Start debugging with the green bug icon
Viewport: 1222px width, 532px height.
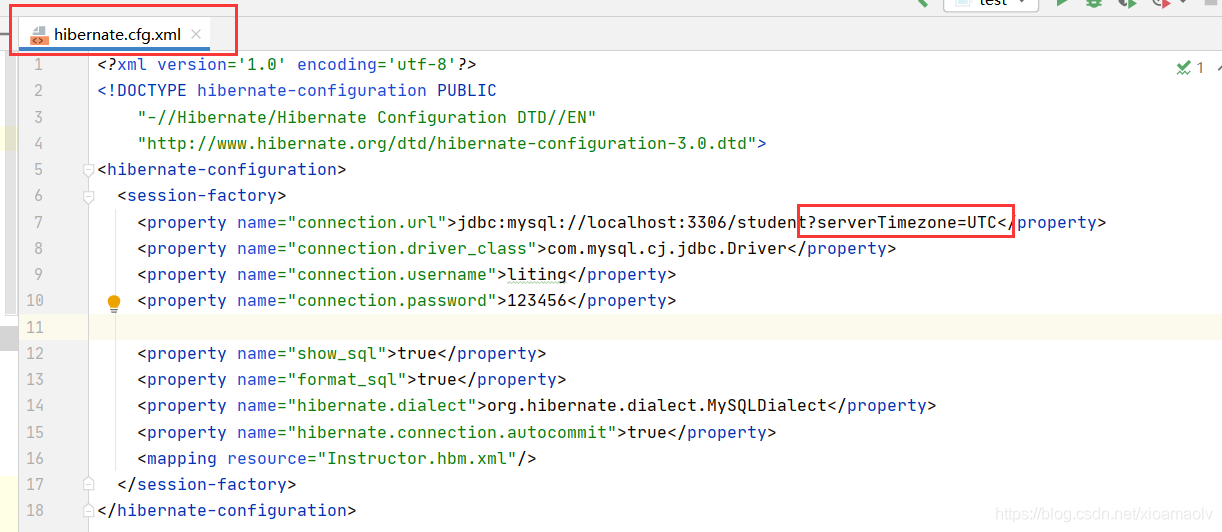(x=1094, y=3)
